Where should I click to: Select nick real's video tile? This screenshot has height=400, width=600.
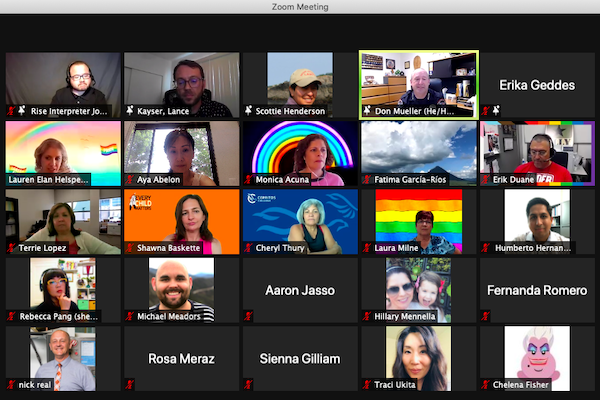tap(63, 358)
